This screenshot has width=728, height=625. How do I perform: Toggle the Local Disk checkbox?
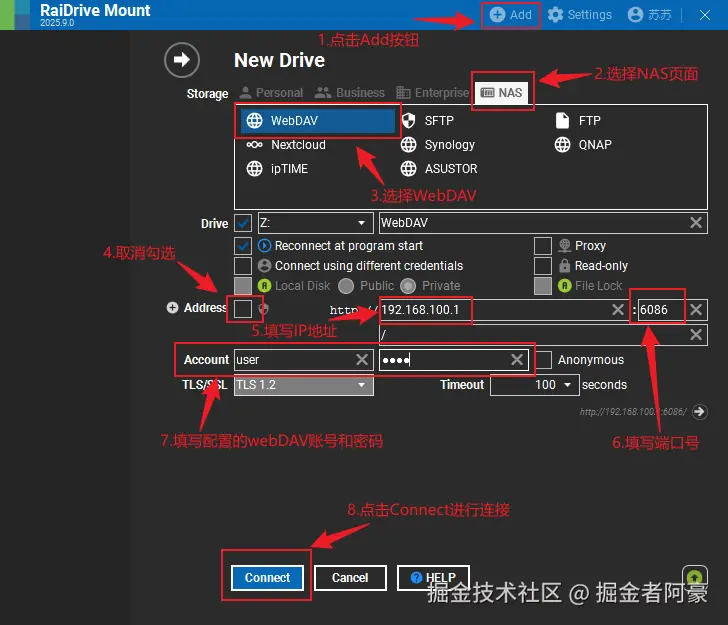click(x=243, y=286)
